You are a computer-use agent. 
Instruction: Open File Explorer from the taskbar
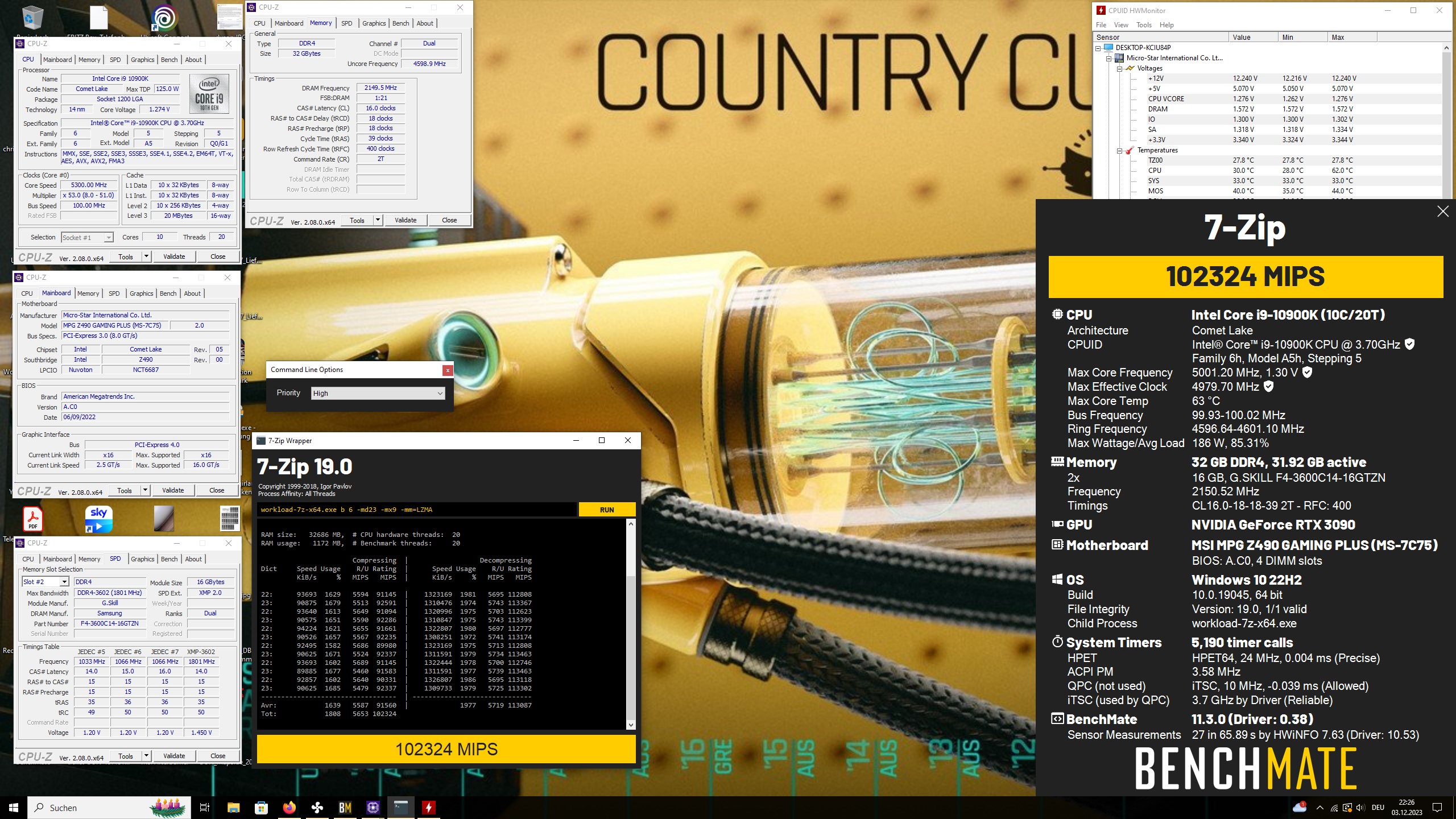coord(233,808)
